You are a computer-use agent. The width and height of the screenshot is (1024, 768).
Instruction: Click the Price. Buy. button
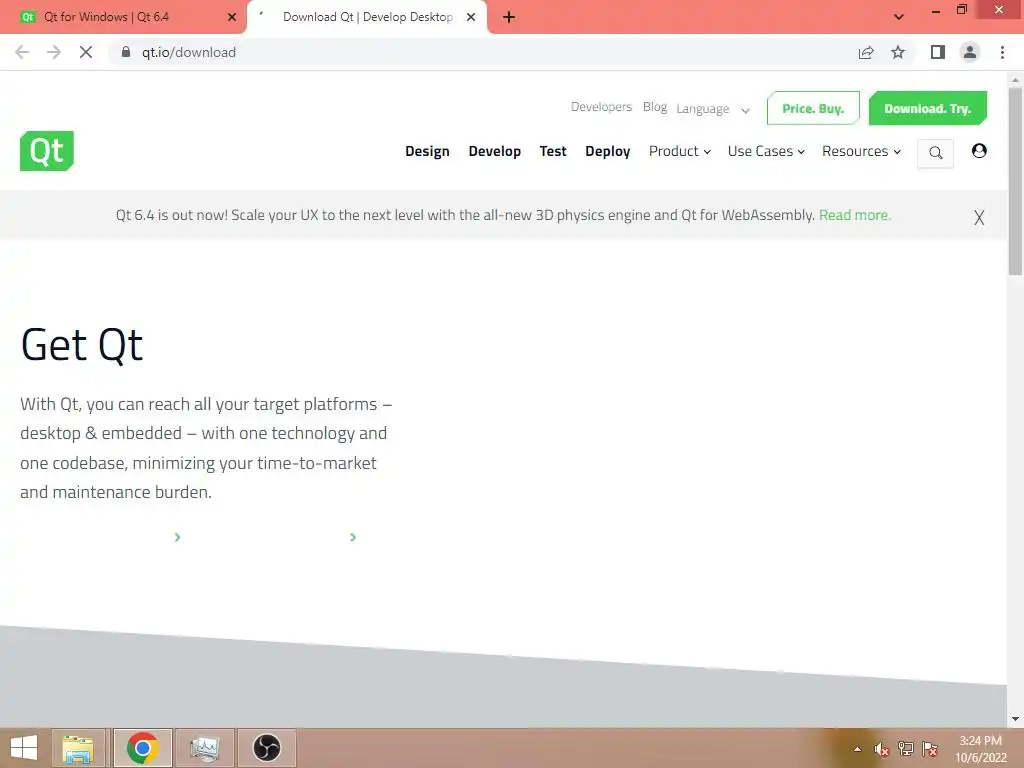tap(813, 108)
